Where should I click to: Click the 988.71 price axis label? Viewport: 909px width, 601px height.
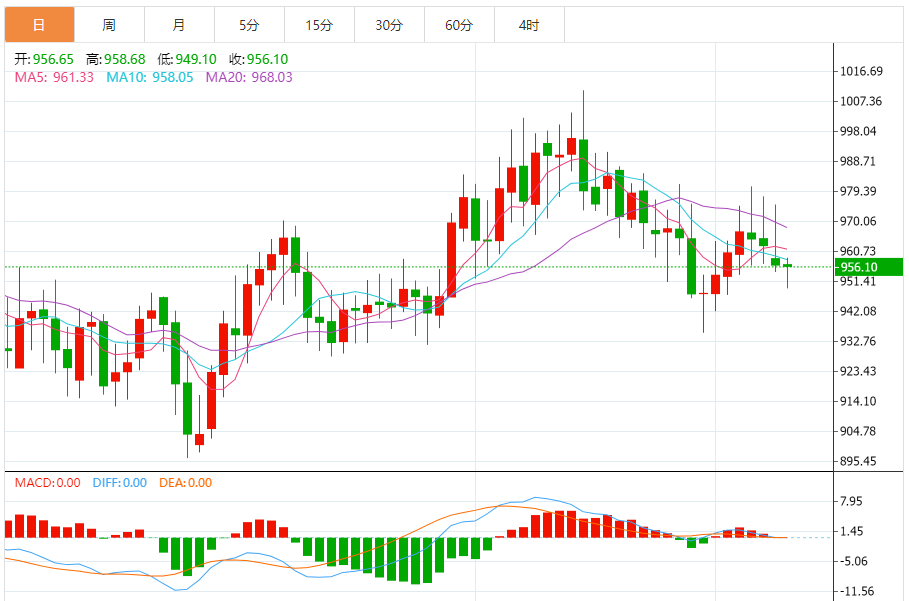[859, 161]
